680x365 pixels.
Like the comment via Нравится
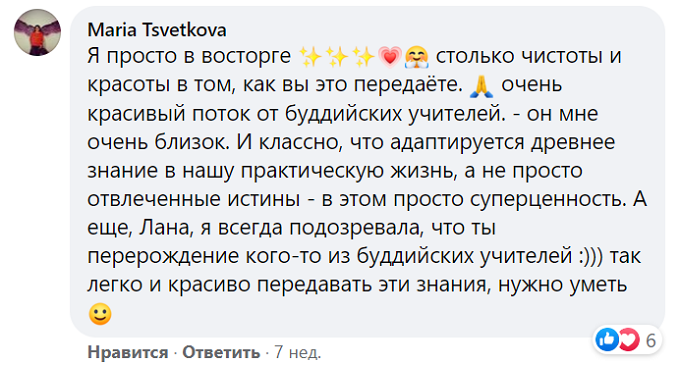(128, 352)
